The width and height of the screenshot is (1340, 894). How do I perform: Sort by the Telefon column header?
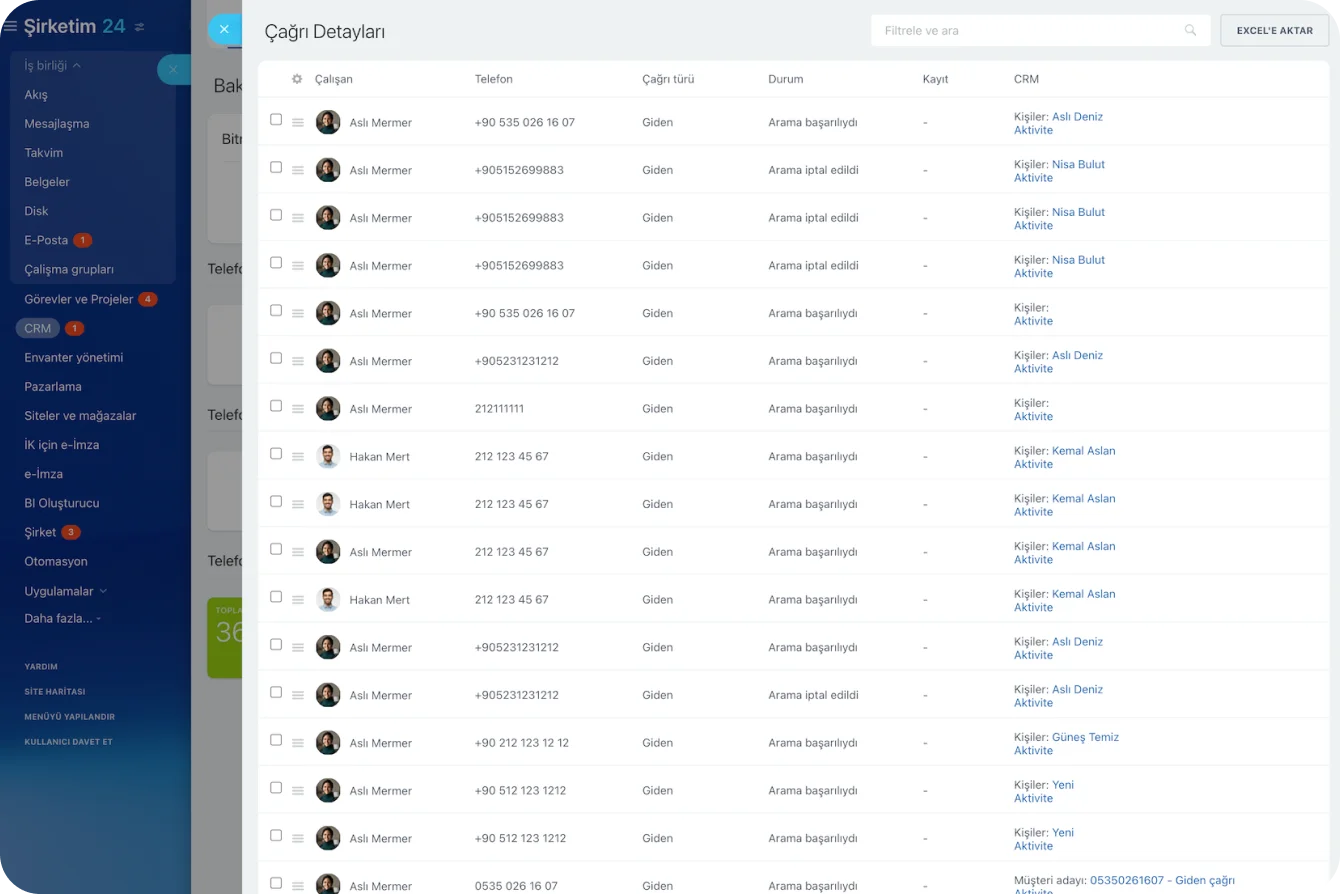point(494,79)
